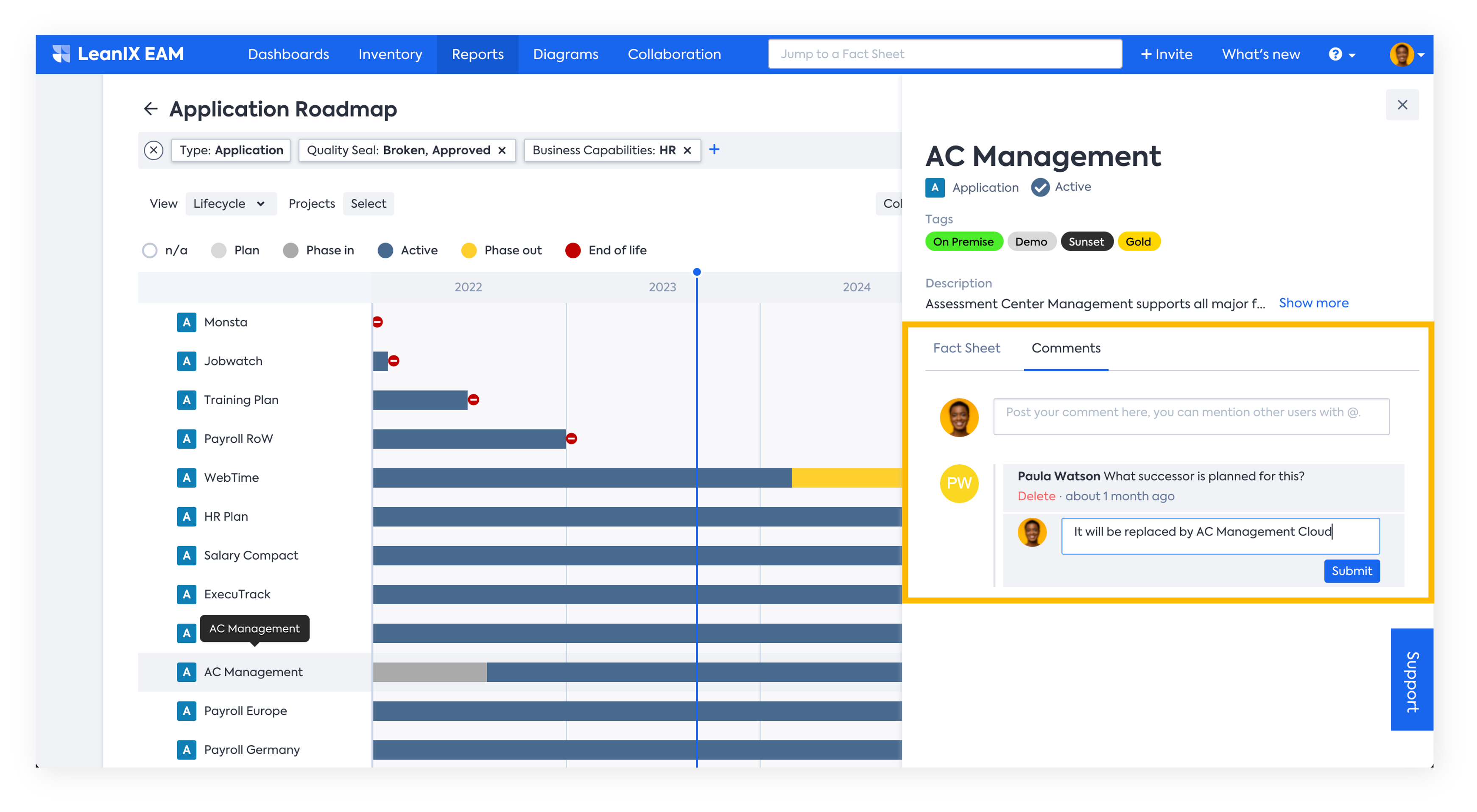Toggle the End of life legend
This screenshot has width=1477, height=812.
click(x=606, y=251)
